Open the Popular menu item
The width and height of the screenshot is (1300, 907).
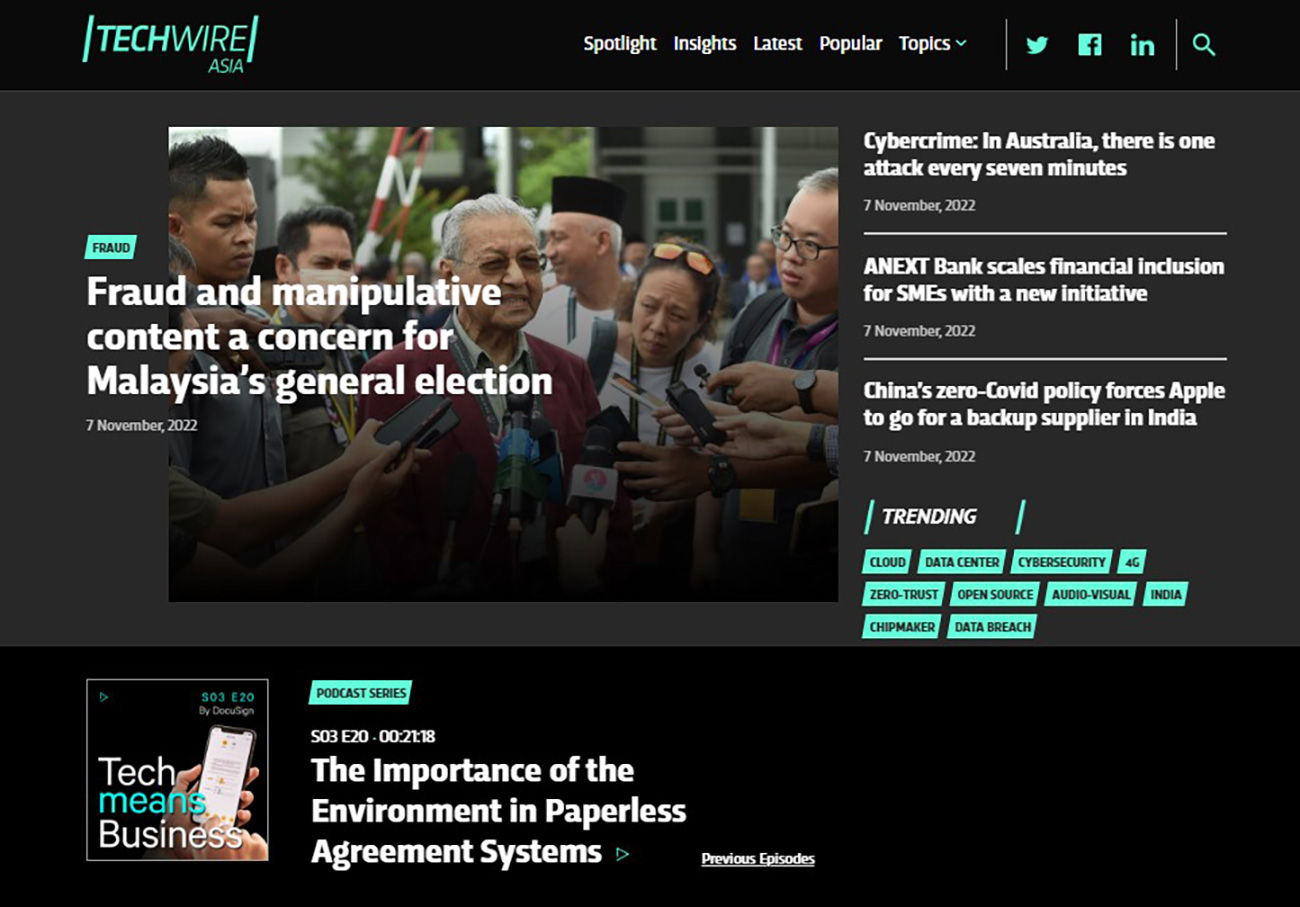coord(851,44)
